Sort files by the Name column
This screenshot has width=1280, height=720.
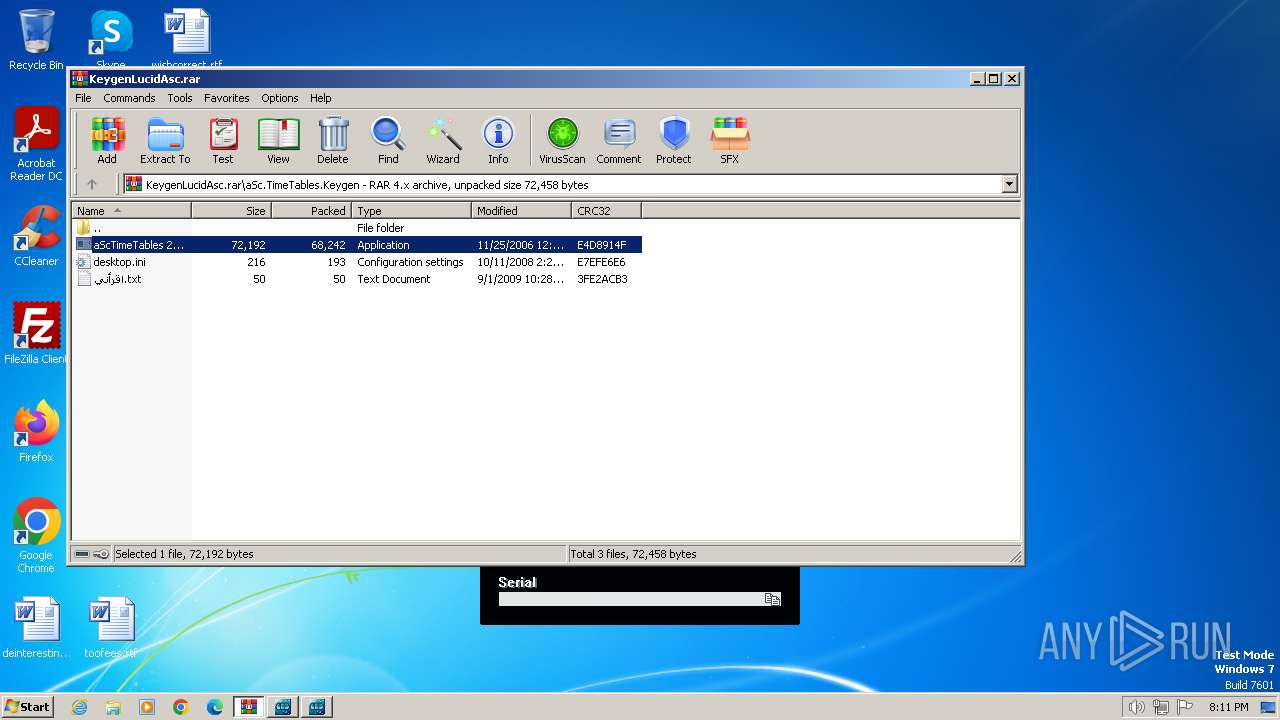click(x=131, y=210)
